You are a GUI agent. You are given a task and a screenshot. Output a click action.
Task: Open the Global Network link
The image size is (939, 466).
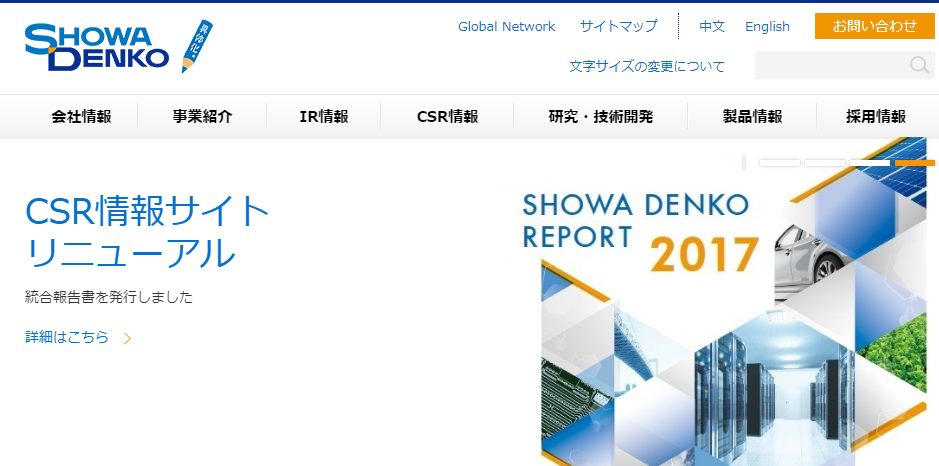pyautogui.click(x=507, y=26)
